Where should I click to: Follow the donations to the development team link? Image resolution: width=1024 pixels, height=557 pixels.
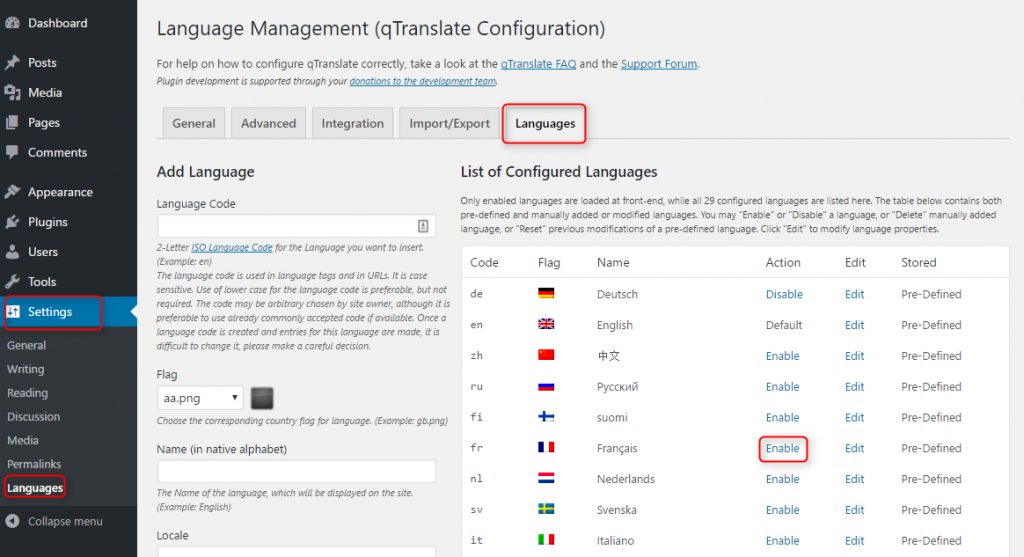pos(422,81)
